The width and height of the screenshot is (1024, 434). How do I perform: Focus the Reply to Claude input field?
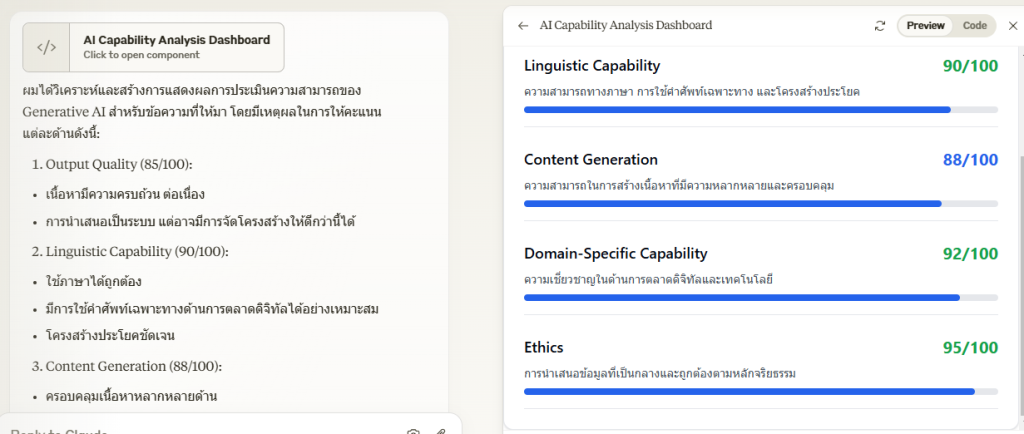click(200, 430)
